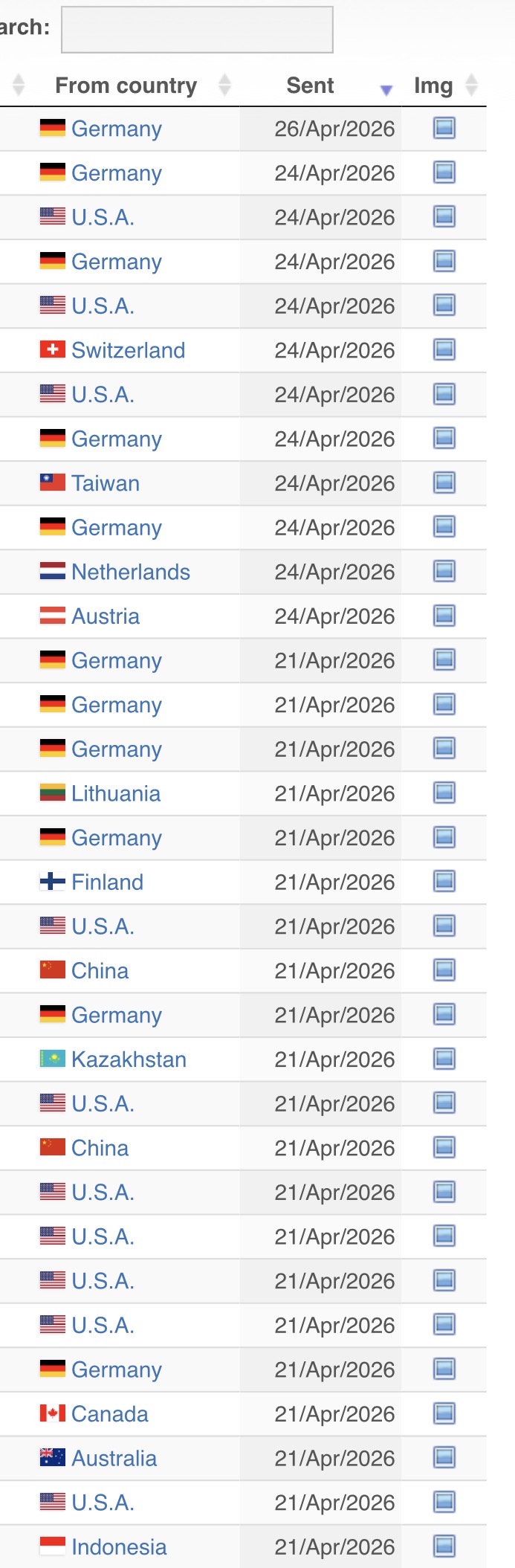Viewport: 515px width, 1568px height.
Task: Follow the Kazakhstan country link
Action: pyautogui.click(x=129, y=1059)
